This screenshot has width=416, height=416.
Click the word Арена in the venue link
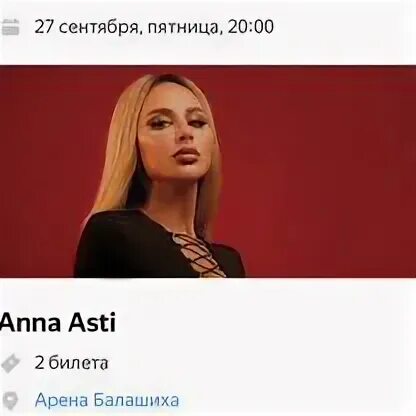(62, 400)
